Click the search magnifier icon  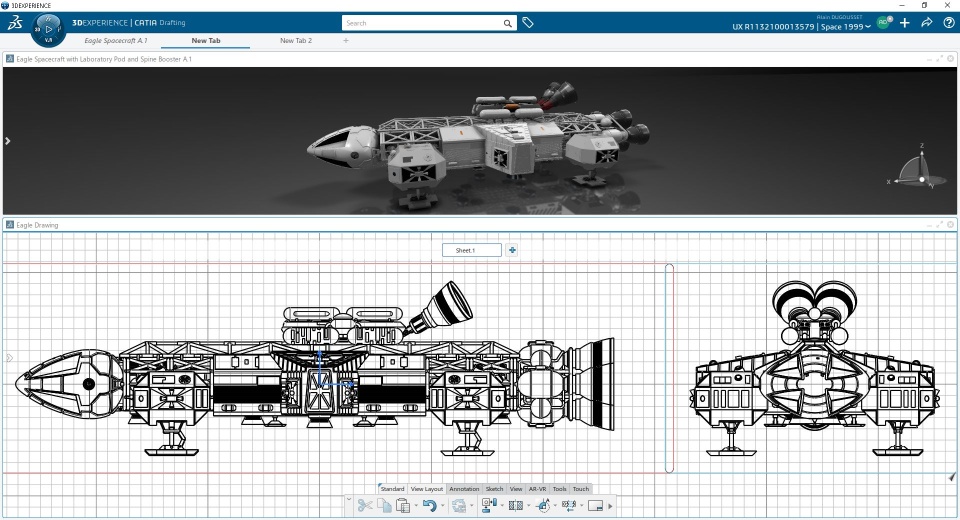(508, 23)
